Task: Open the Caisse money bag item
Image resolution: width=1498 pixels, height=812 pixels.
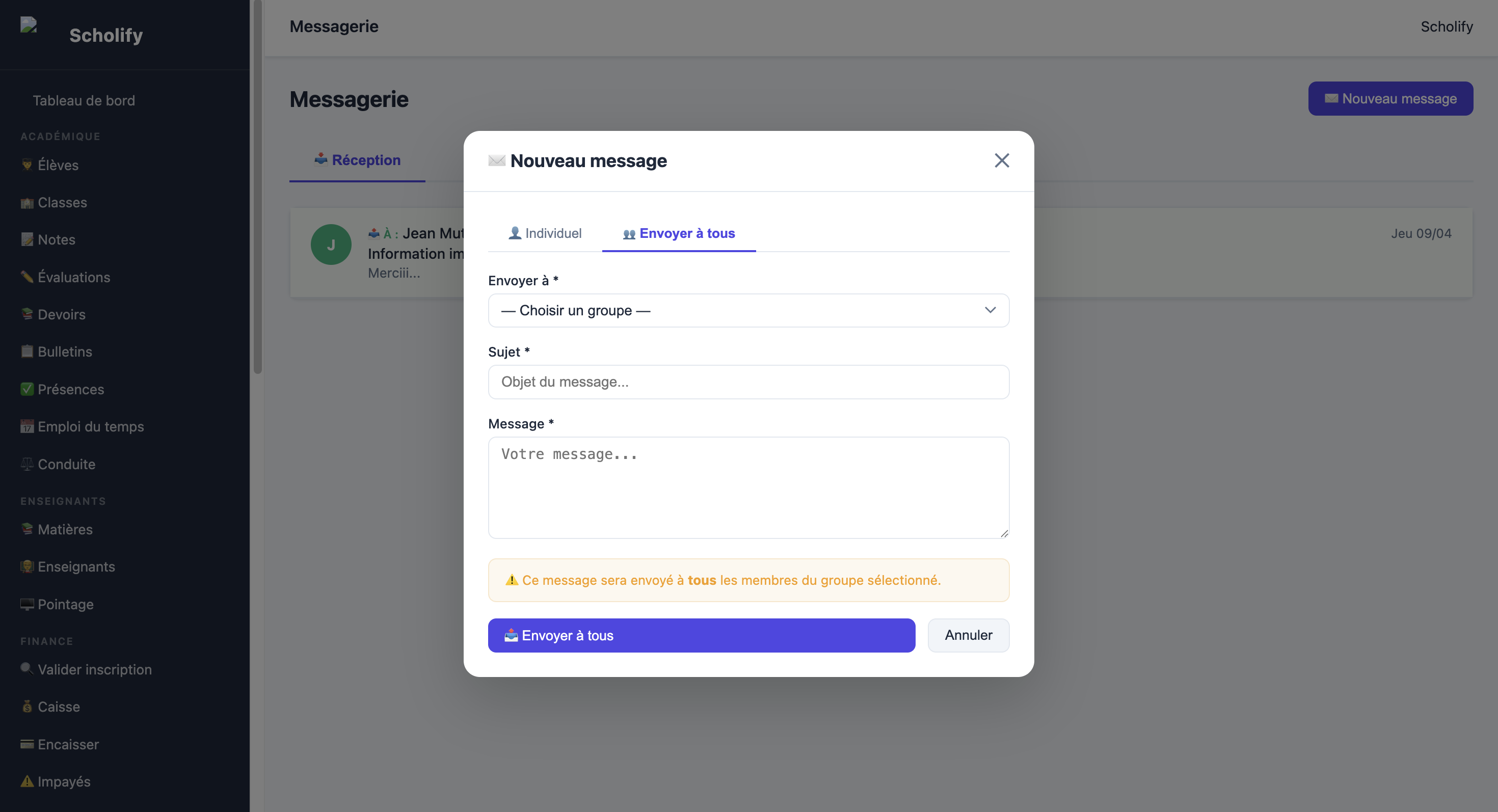Action: 59,706
